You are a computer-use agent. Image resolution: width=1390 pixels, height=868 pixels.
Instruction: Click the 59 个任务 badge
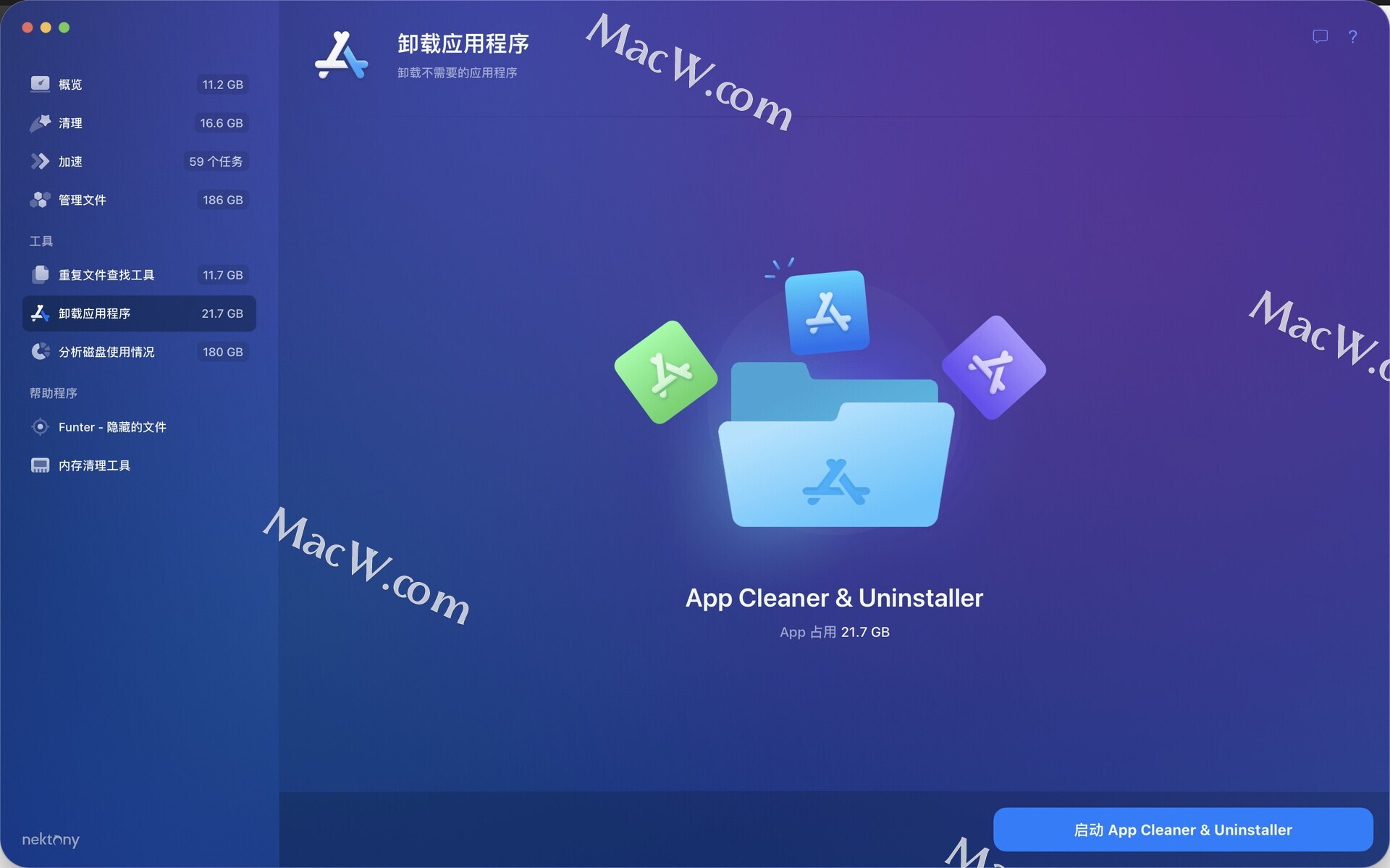click(x=216, y=161)
